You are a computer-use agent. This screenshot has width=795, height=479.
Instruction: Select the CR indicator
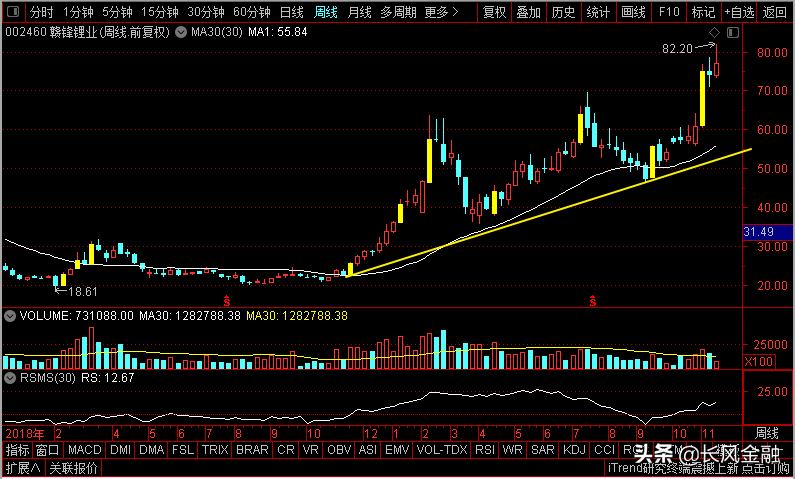pyautogui.click(x=285, y=450)
